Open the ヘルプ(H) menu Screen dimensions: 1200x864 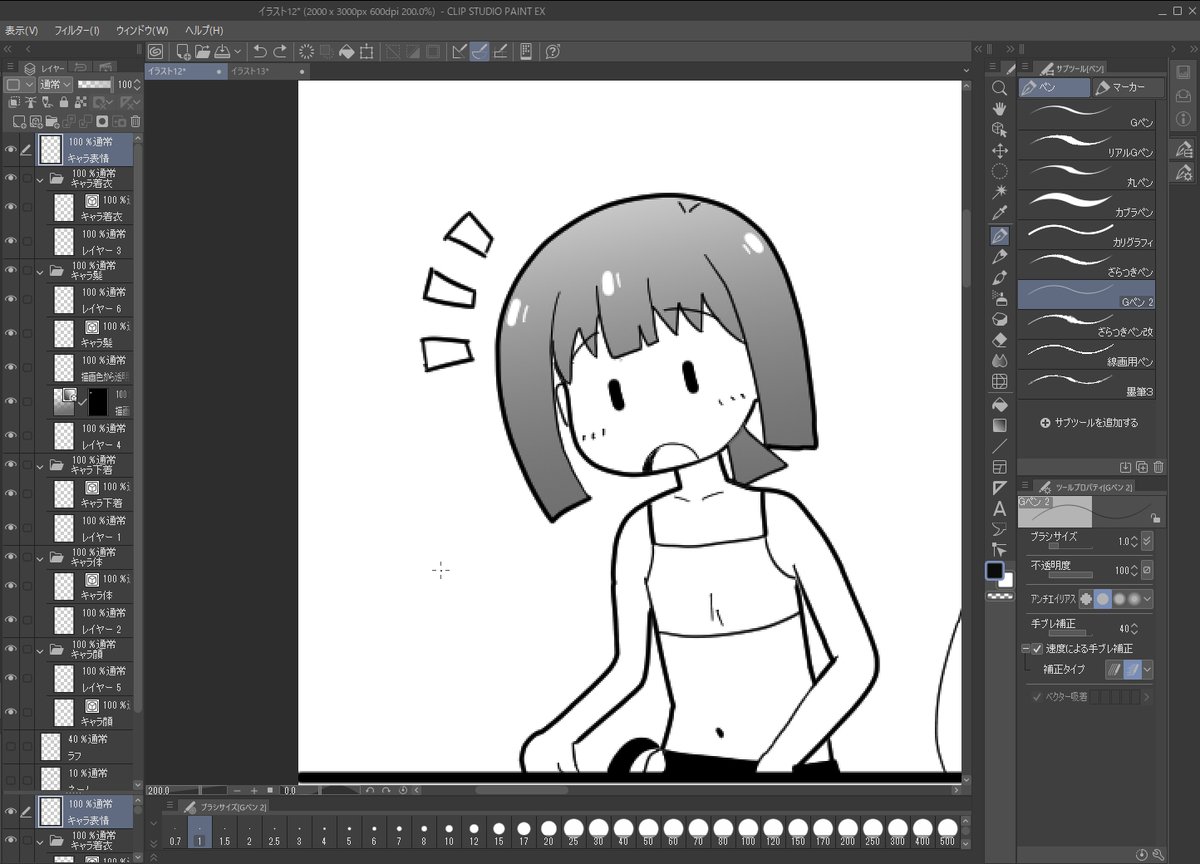(204, 30)
